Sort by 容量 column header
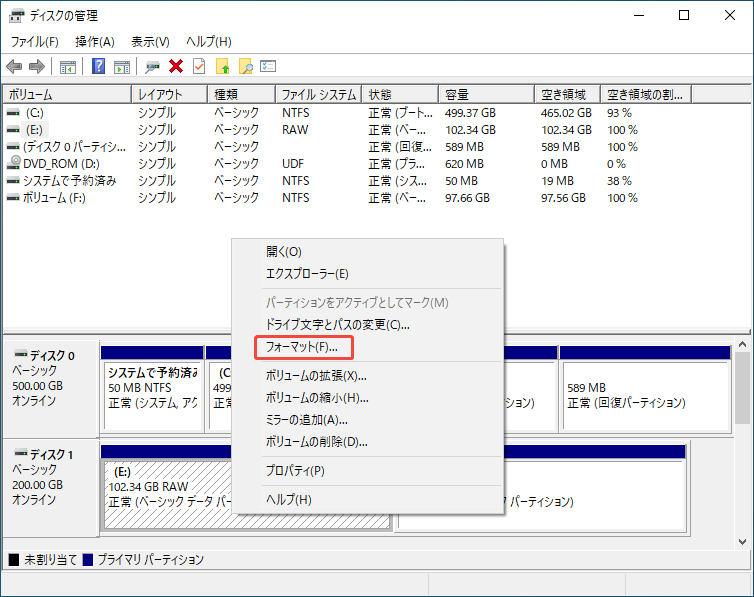Image resolution: width=754 pixels, height=597 pixels. click(487, 94)
